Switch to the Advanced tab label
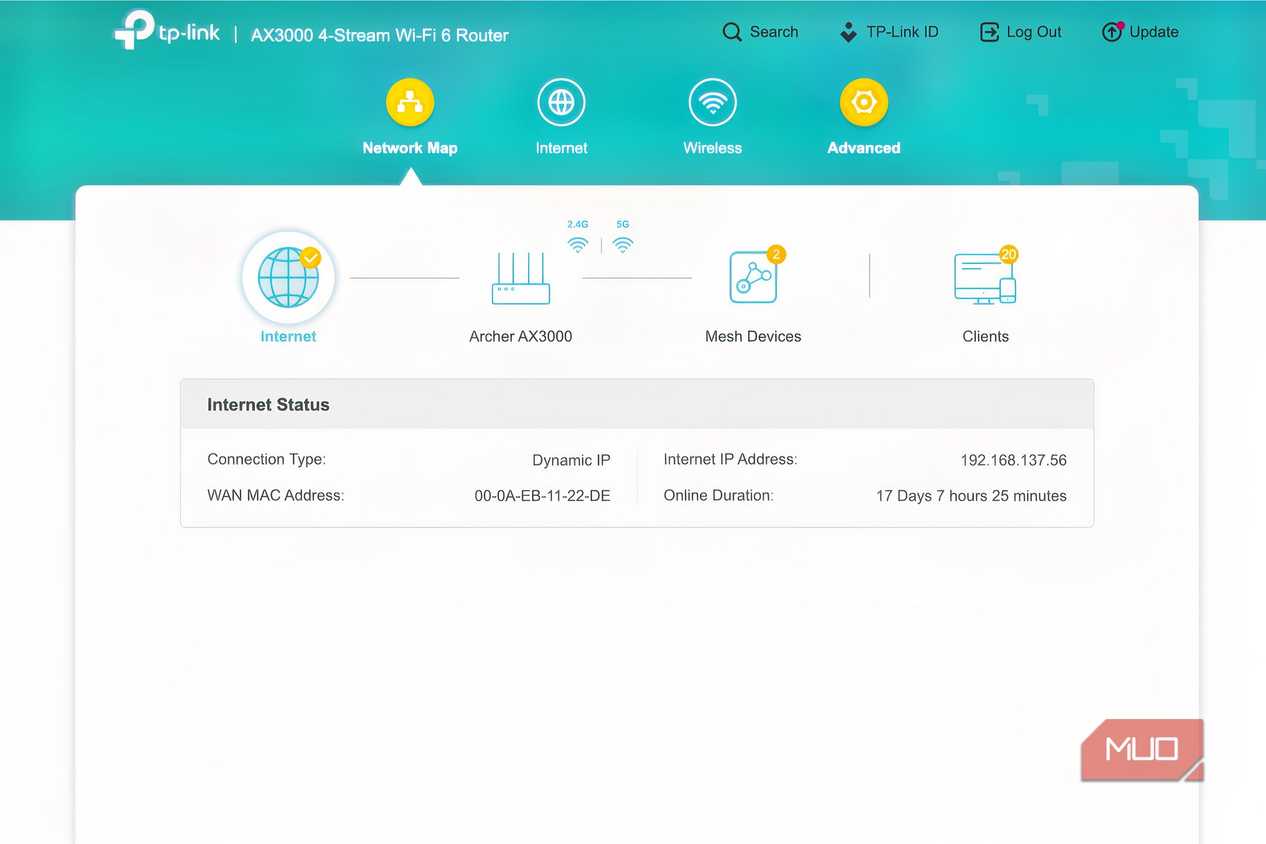This screenshot has width=1266, height=844. 864,148
